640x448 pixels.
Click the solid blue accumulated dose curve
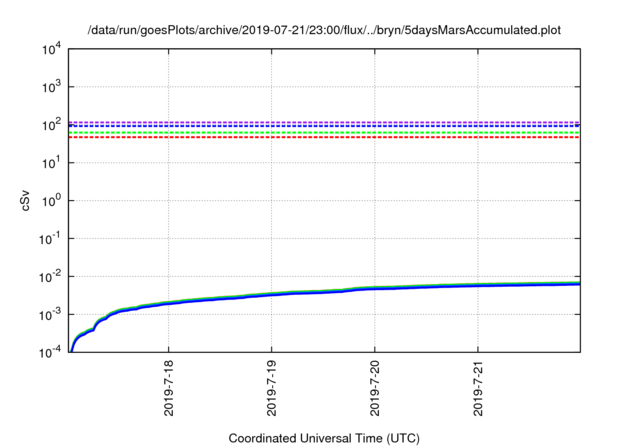click(324, 292)
